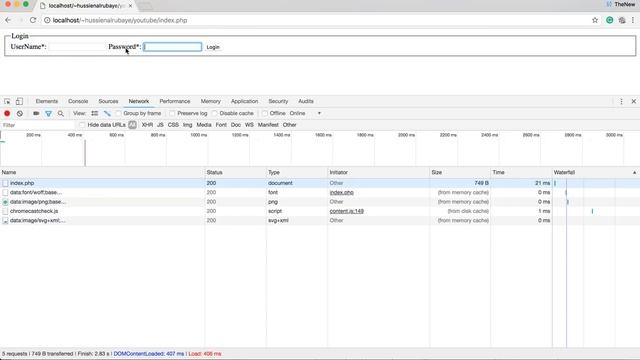Click site info icon in address bar
This screenshot has height=360, width=640.
(x=47, y=20)
